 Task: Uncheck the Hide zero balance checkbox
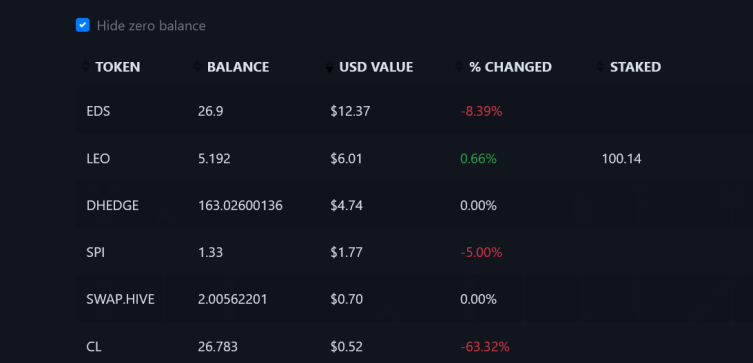83,25
